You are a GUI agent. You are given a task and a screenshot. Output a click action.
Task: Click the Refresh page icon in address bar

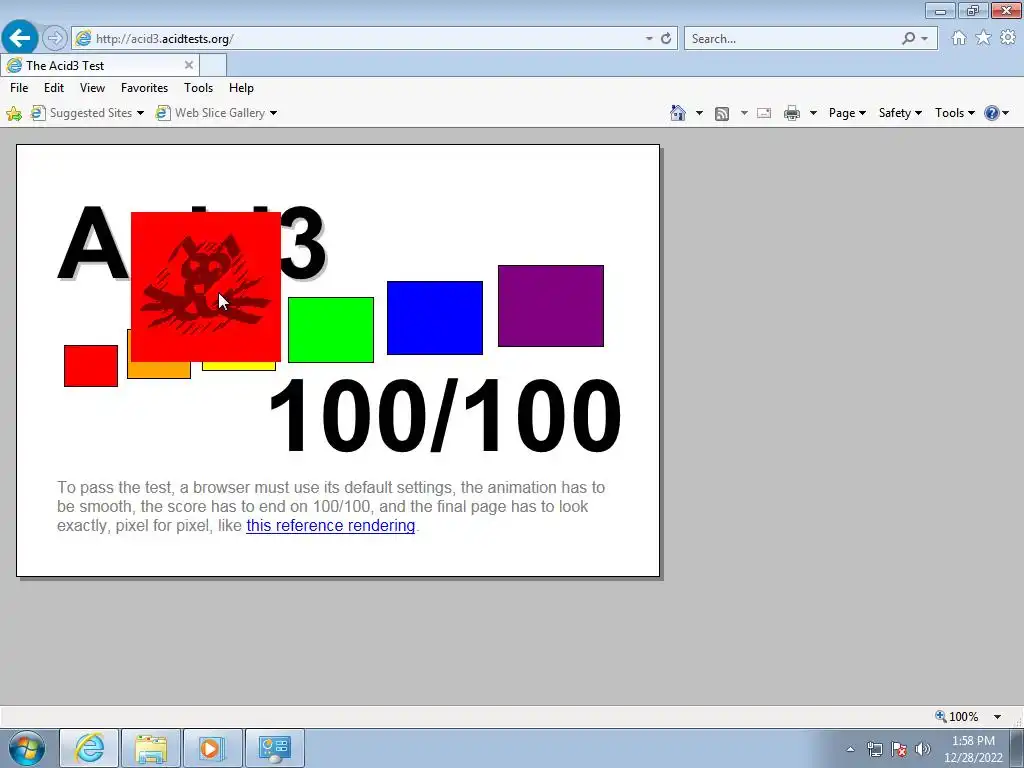click(x=666, y=39)
